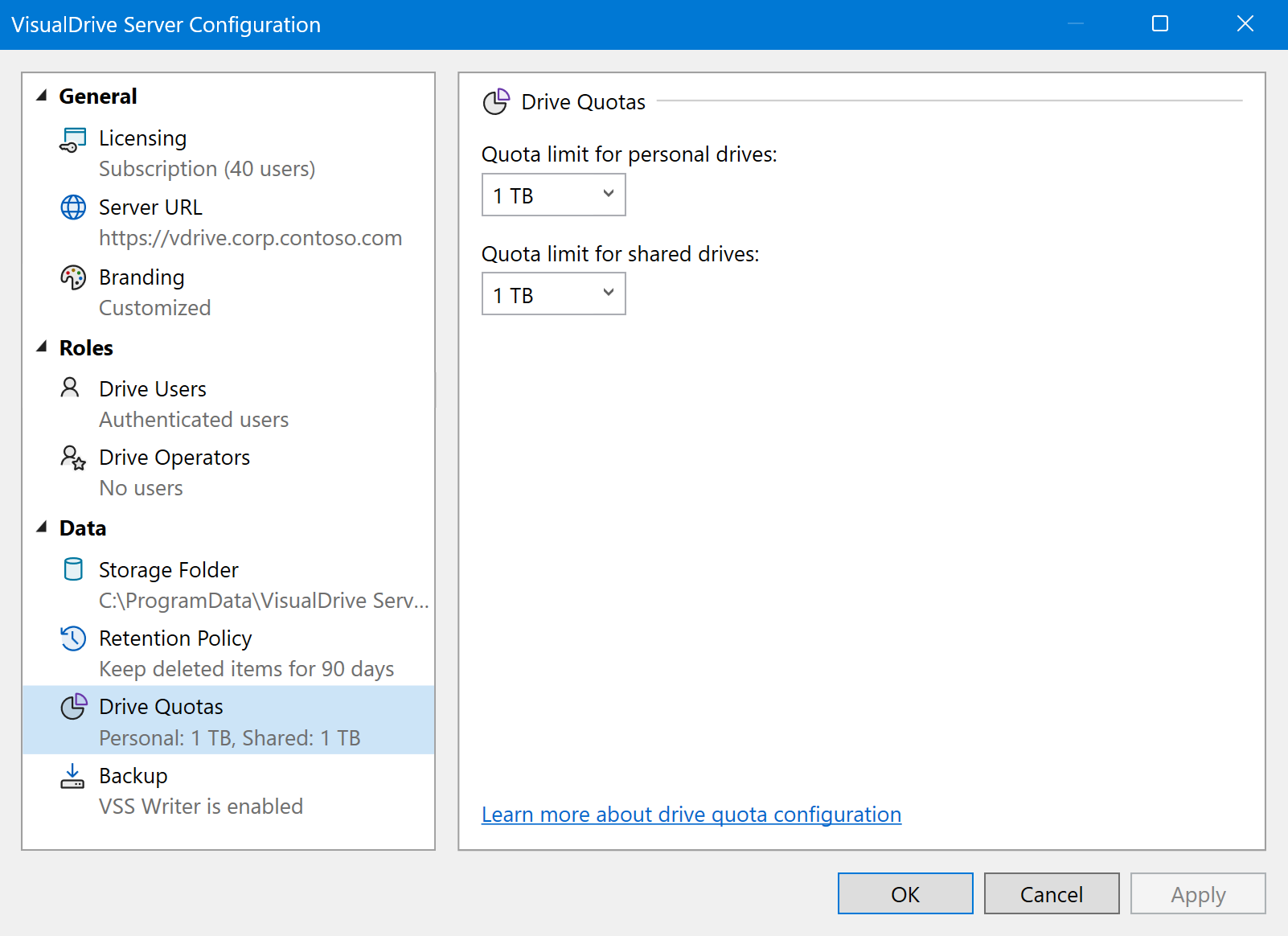Click the Drive Quotas pie icon in sidebar
This screenshot has height=936, width=1288.
tap(73, 707)
